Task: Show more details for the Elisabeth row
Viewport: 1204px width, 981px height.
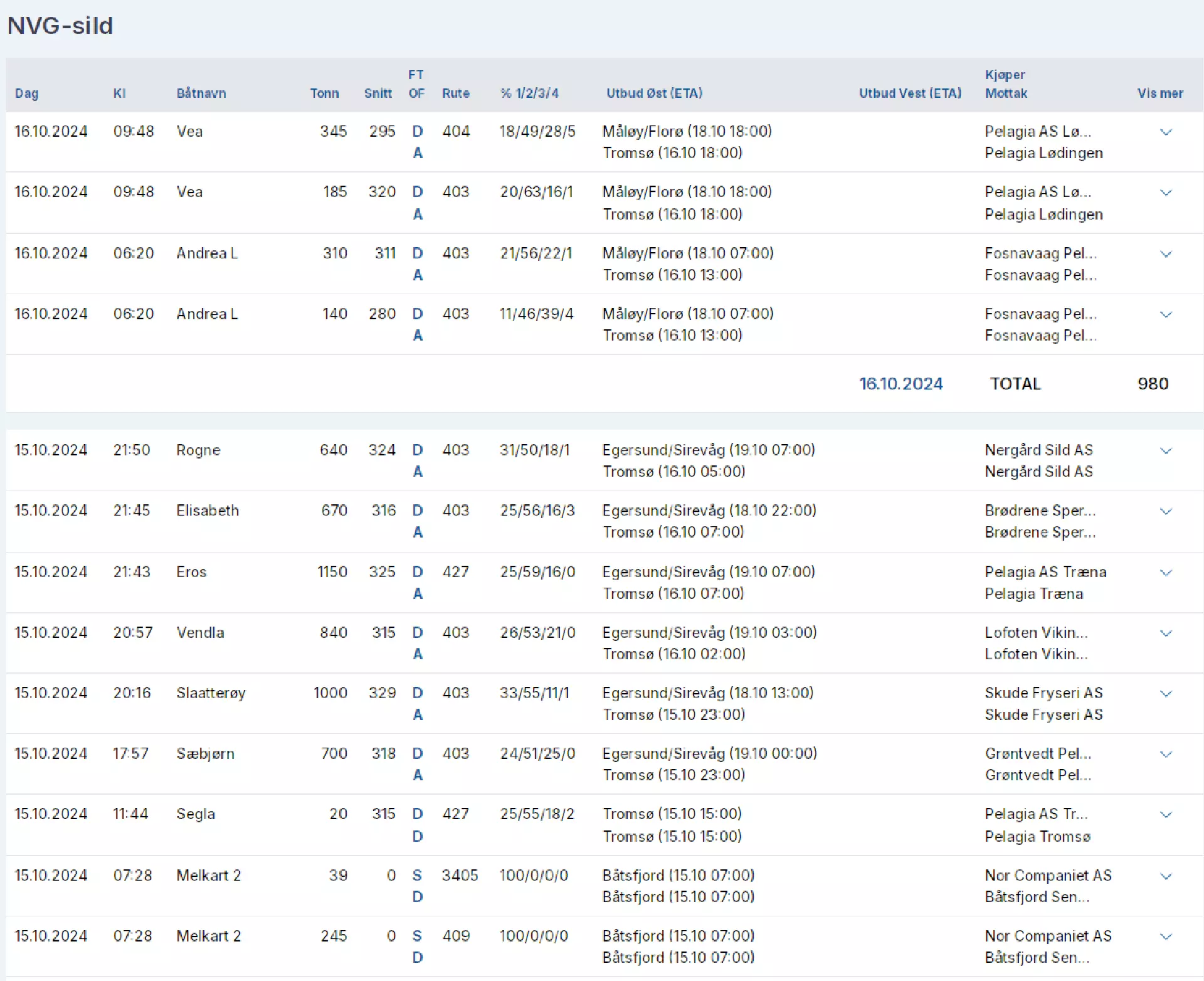Action: coord(1166,511)
